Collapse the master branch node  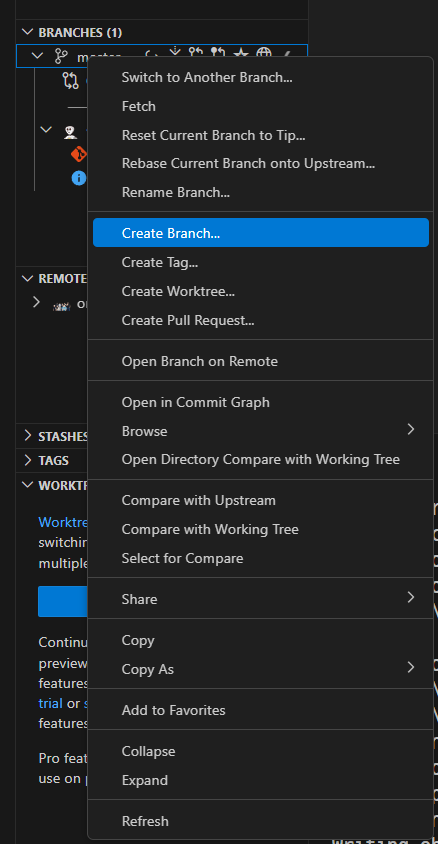pyautogui.click(x=38, y=56)
